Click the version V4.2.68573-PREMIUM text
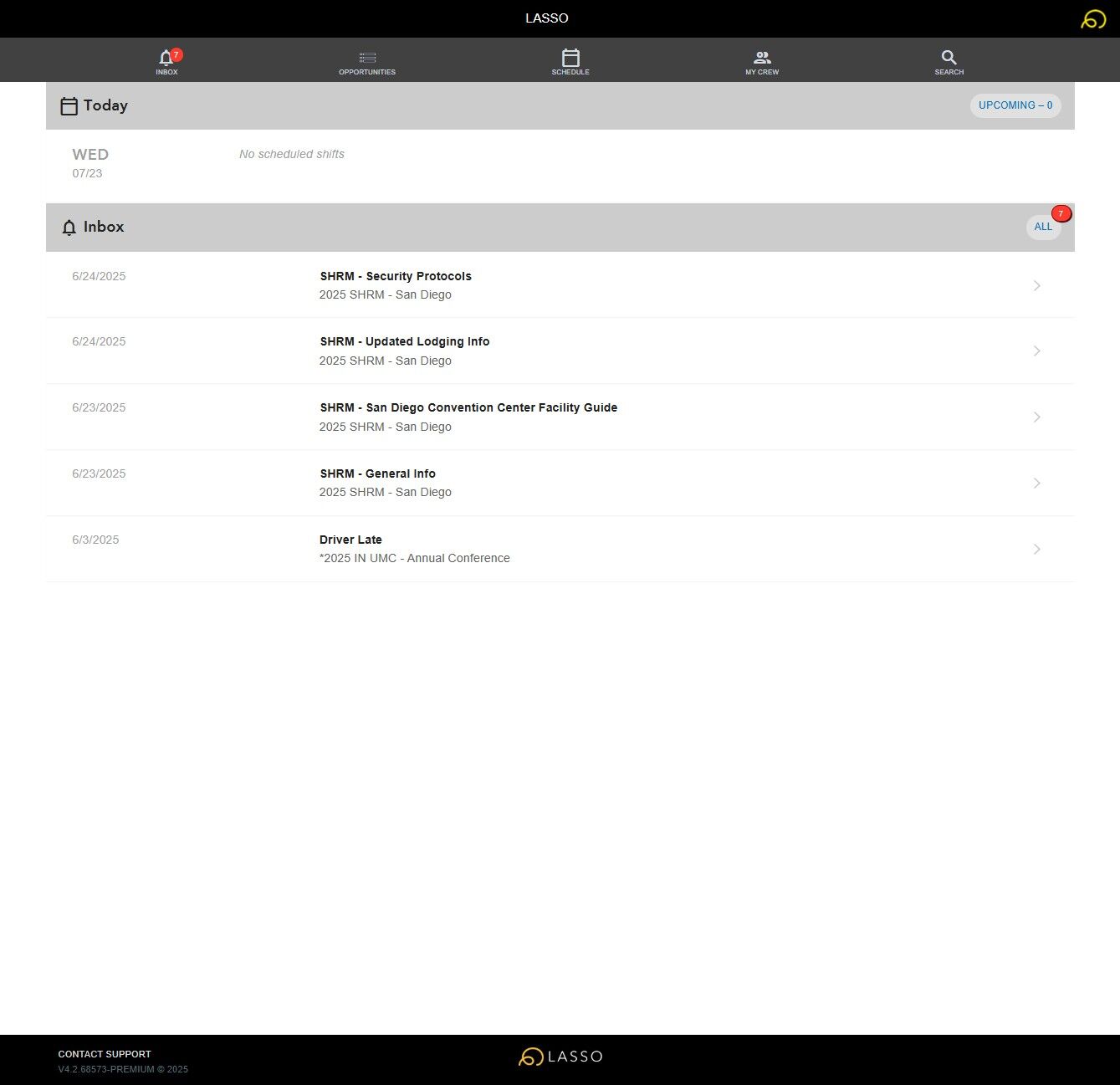 click(x=123, y=1069)
